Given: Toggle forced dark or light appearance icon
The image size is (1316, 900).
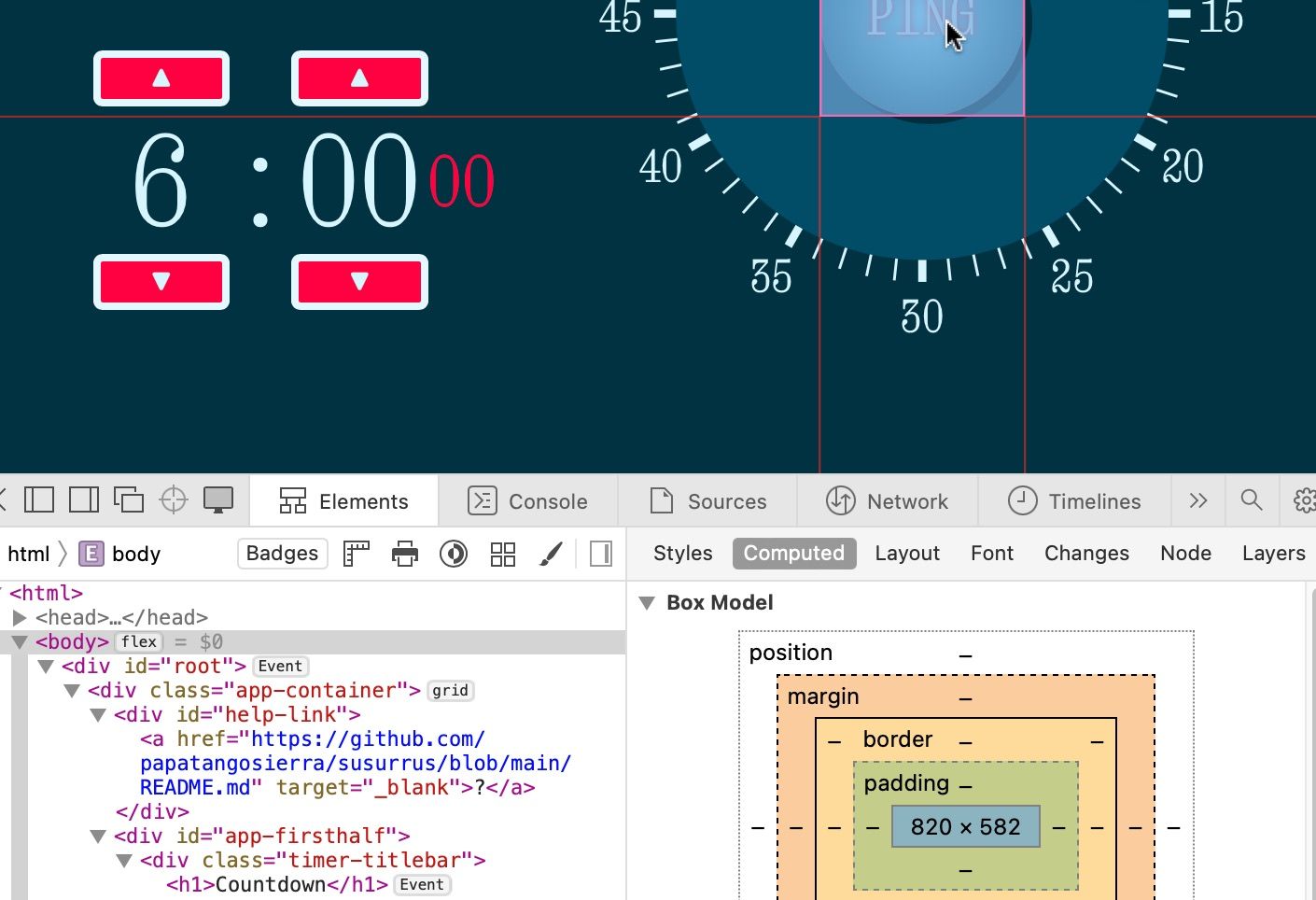Looking at the screenshot, I should tap(454, 554).
